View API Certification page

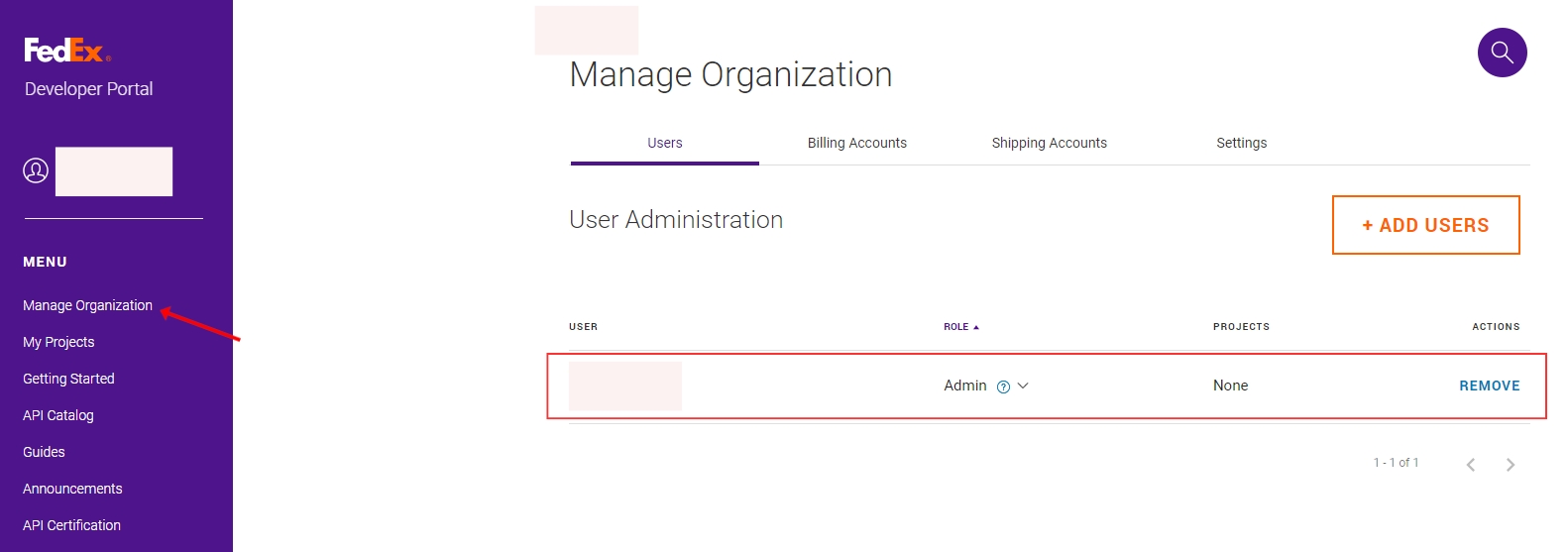pos(71,525)
